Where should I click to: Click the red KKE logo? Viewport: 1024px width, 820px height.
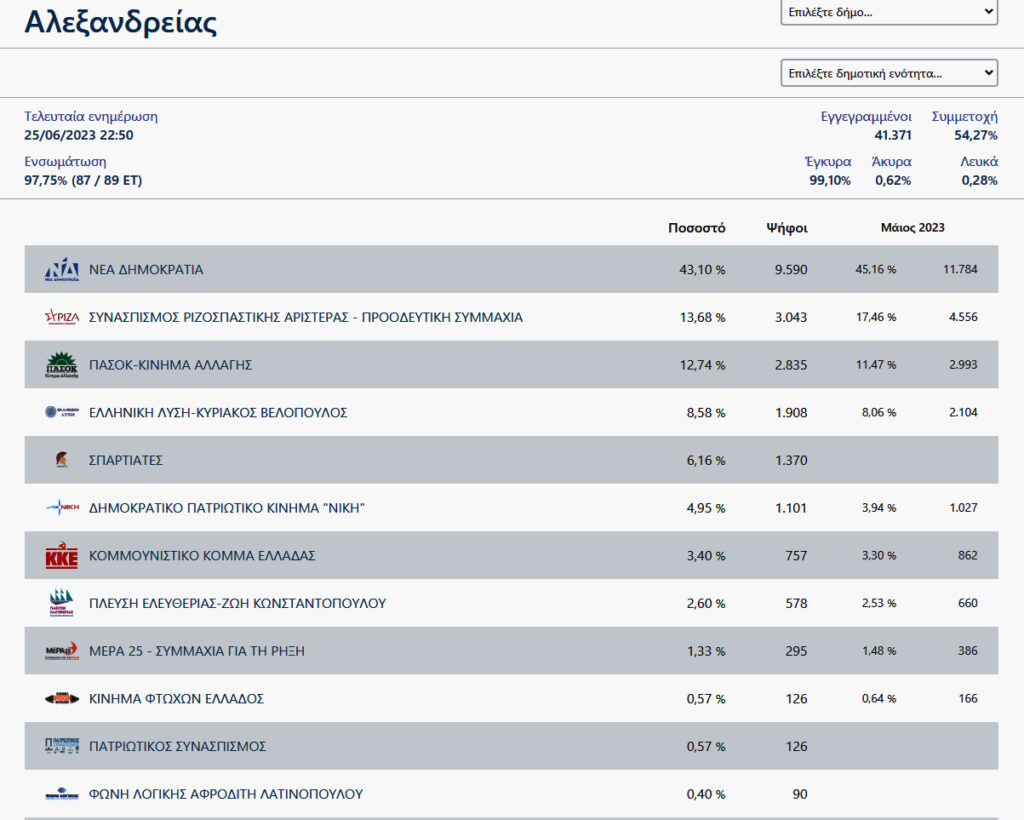coord(62,556)
